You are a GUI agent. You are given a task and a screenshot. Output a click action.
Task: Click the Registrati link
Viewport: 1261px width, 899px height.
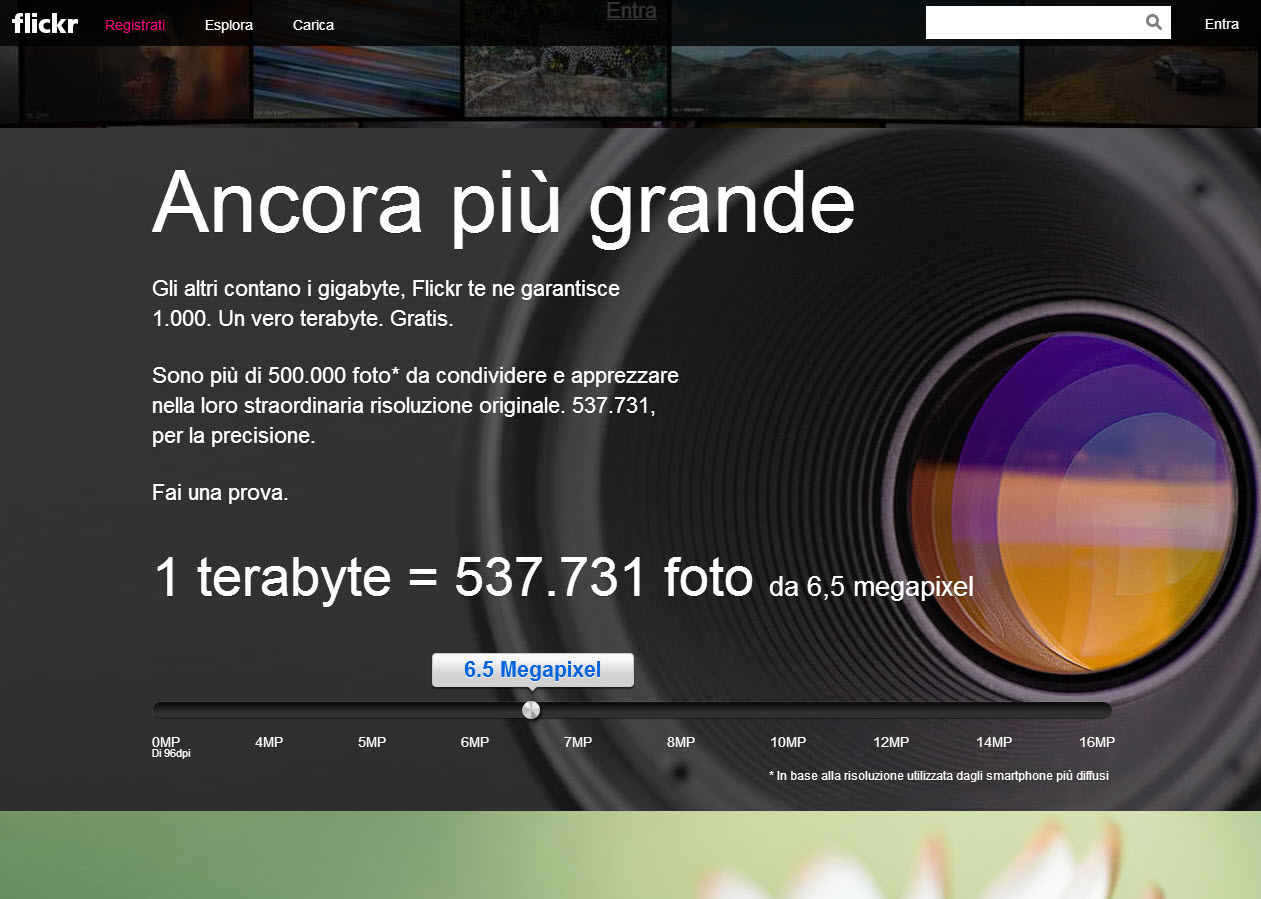(135, 24)
